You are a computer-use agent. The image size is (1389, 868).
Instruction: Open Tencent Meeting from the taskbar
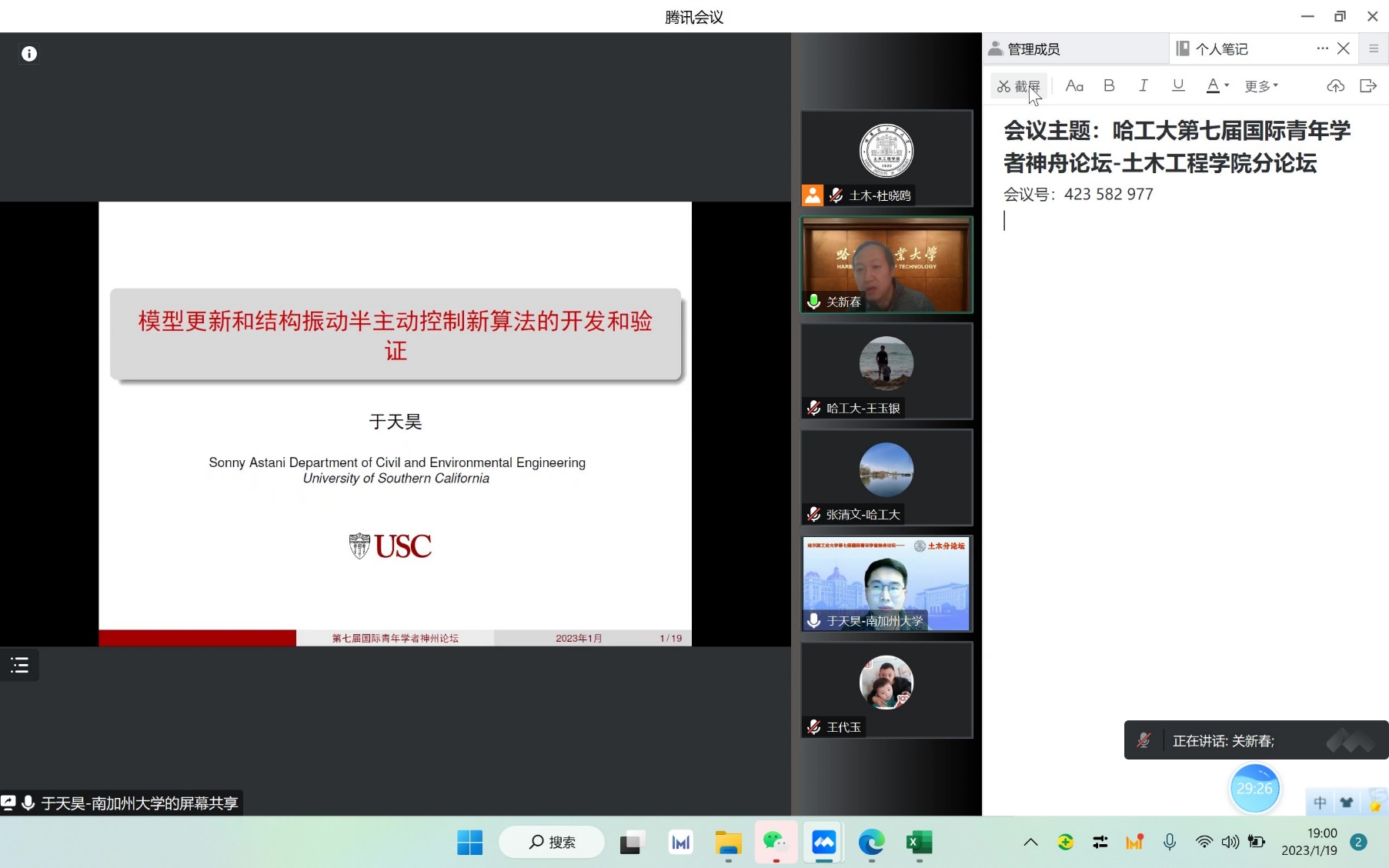pyautogui.click(x=823, y=843)
